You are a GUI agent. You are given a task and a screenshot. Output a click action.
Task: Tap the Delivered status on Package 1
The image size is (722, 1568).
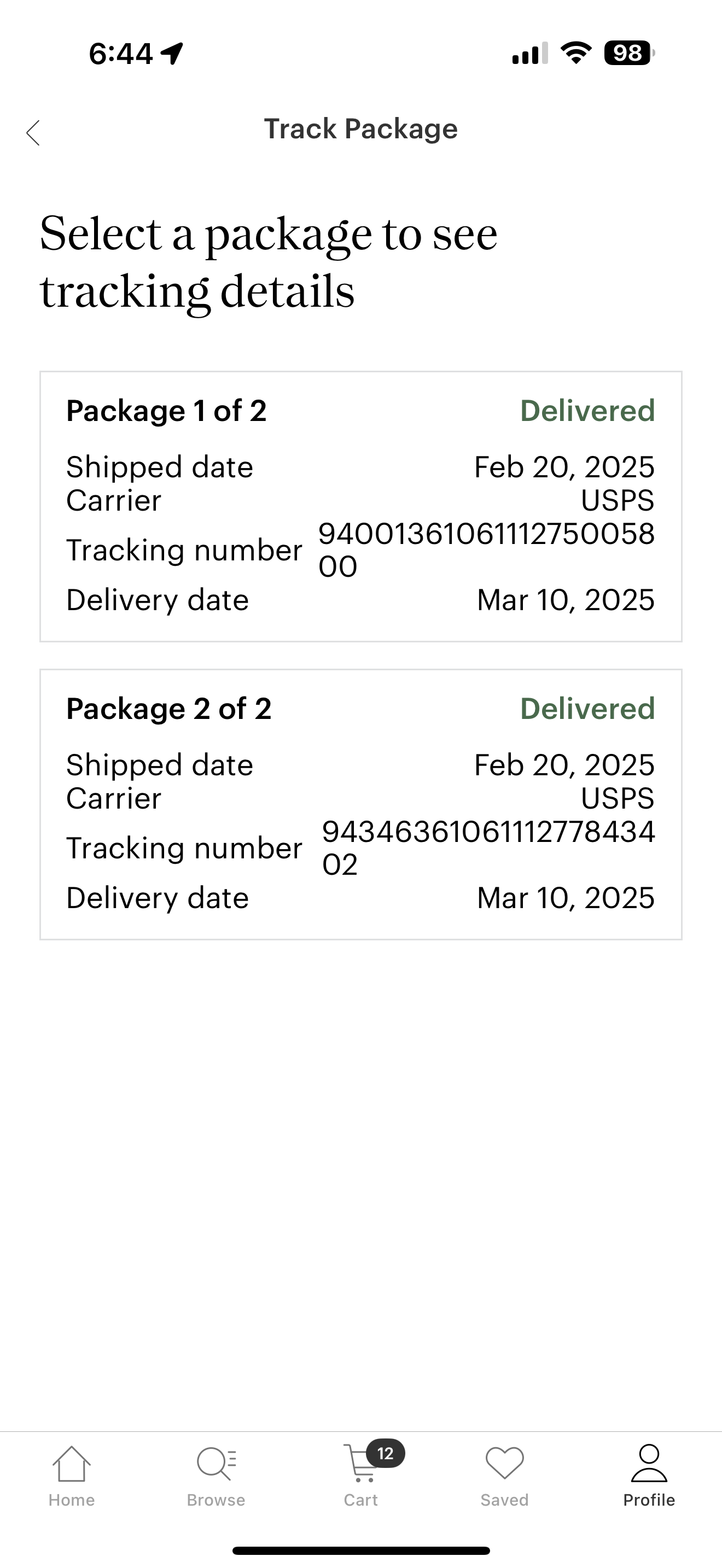coord(587,411)
